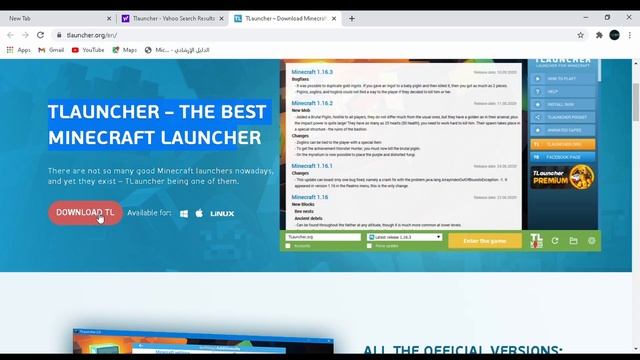640x360 pixels.
Task: Click the DOWNLOAD TL button
Action: click(85, 213)
